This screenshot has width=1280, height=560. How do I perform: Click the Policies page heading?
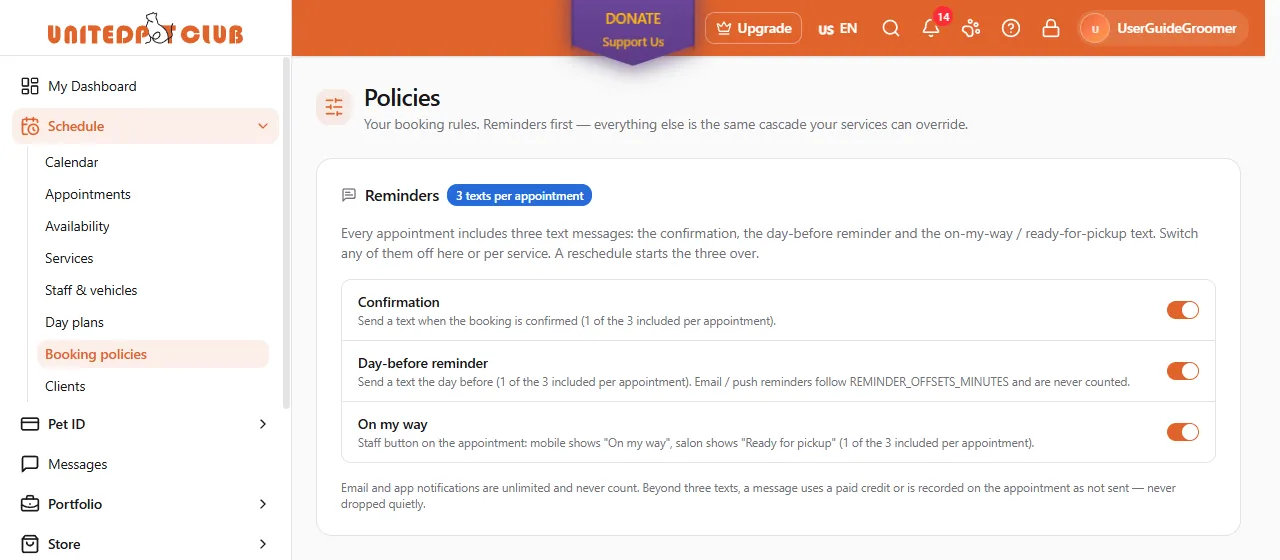[402, 98]
